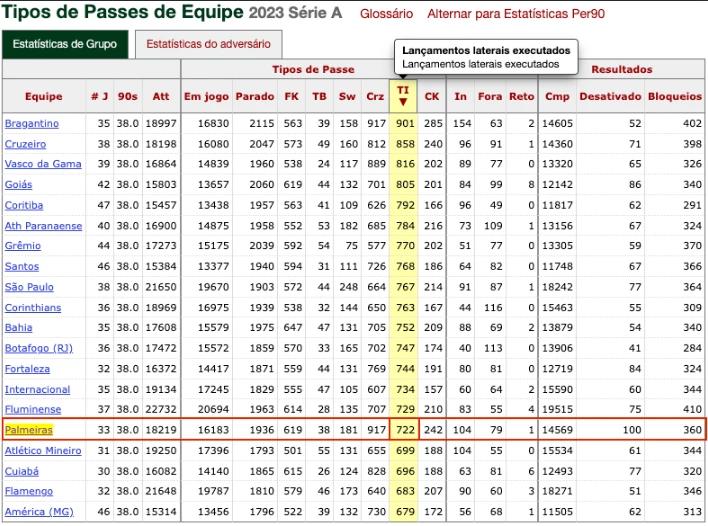Open Goiás team link
Viewport: 708px width, 526px height.
18,185
